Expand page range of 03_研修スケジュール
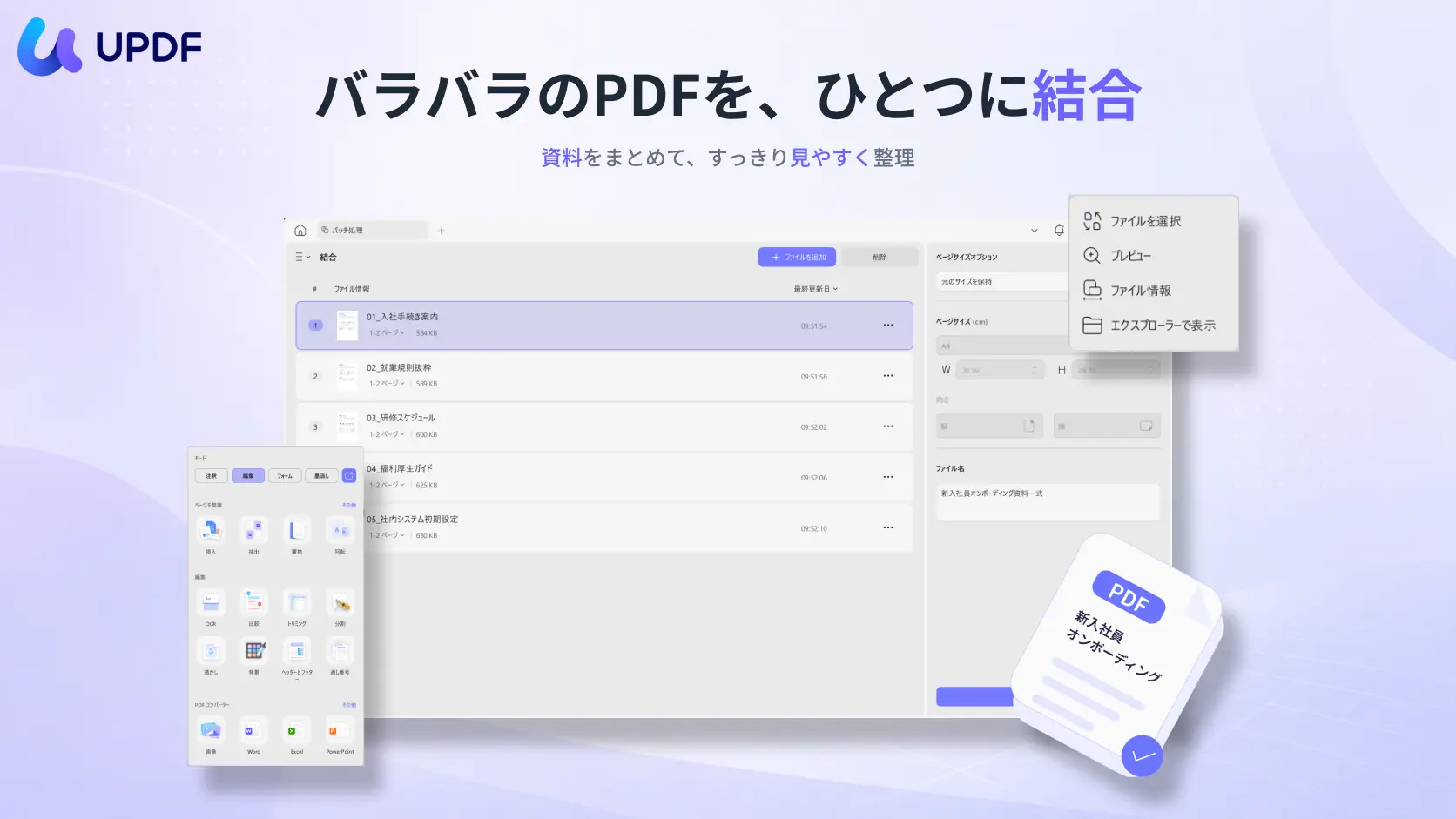This screenshot has width=1456, height=819. 387,434
